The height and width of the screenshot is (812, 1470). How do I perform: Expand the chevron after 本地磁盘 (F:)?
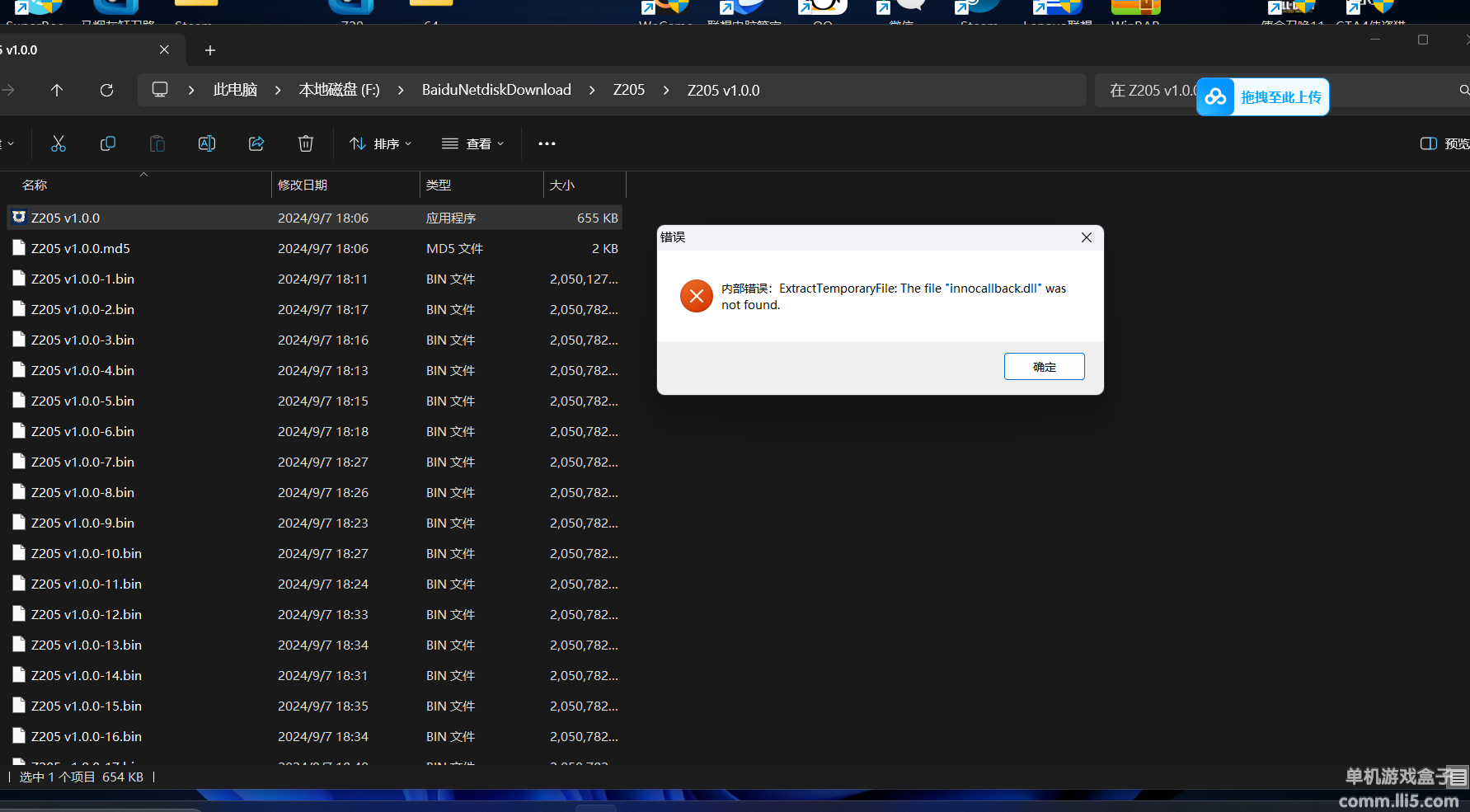click(x=401, y=90)
